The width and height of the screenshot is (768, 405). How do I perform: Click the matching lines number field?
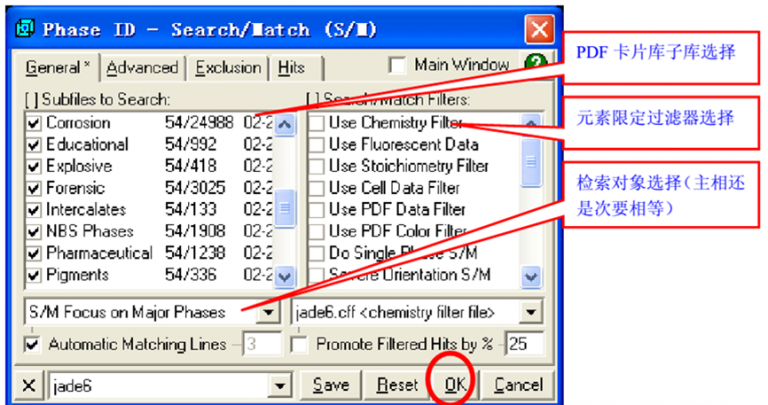[x=262, y=344]
